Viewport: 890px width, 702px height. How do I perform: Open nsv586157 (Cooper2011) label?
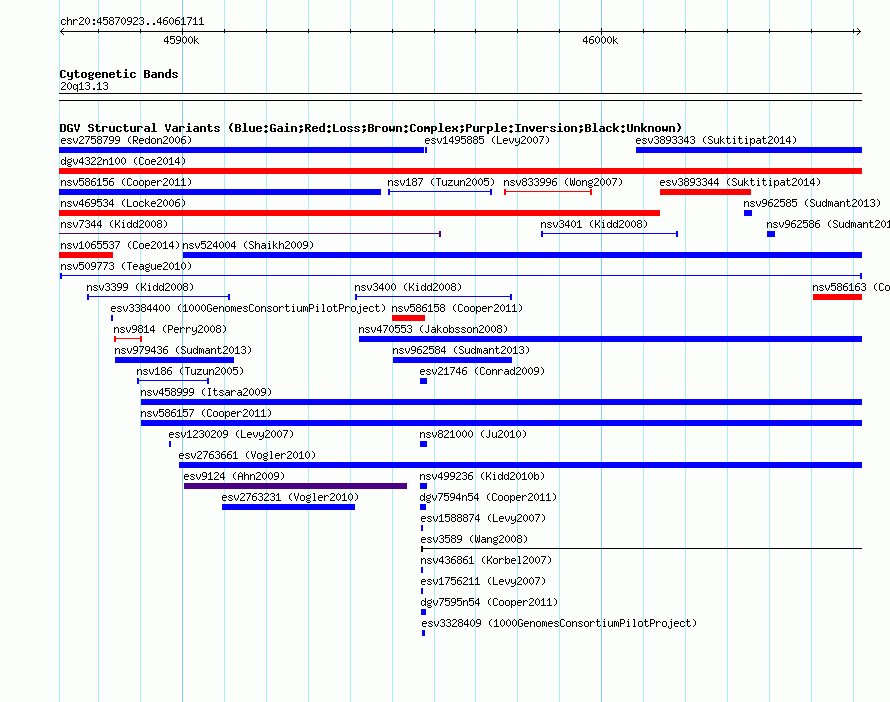pyautogui.click(x=206, y=413)
